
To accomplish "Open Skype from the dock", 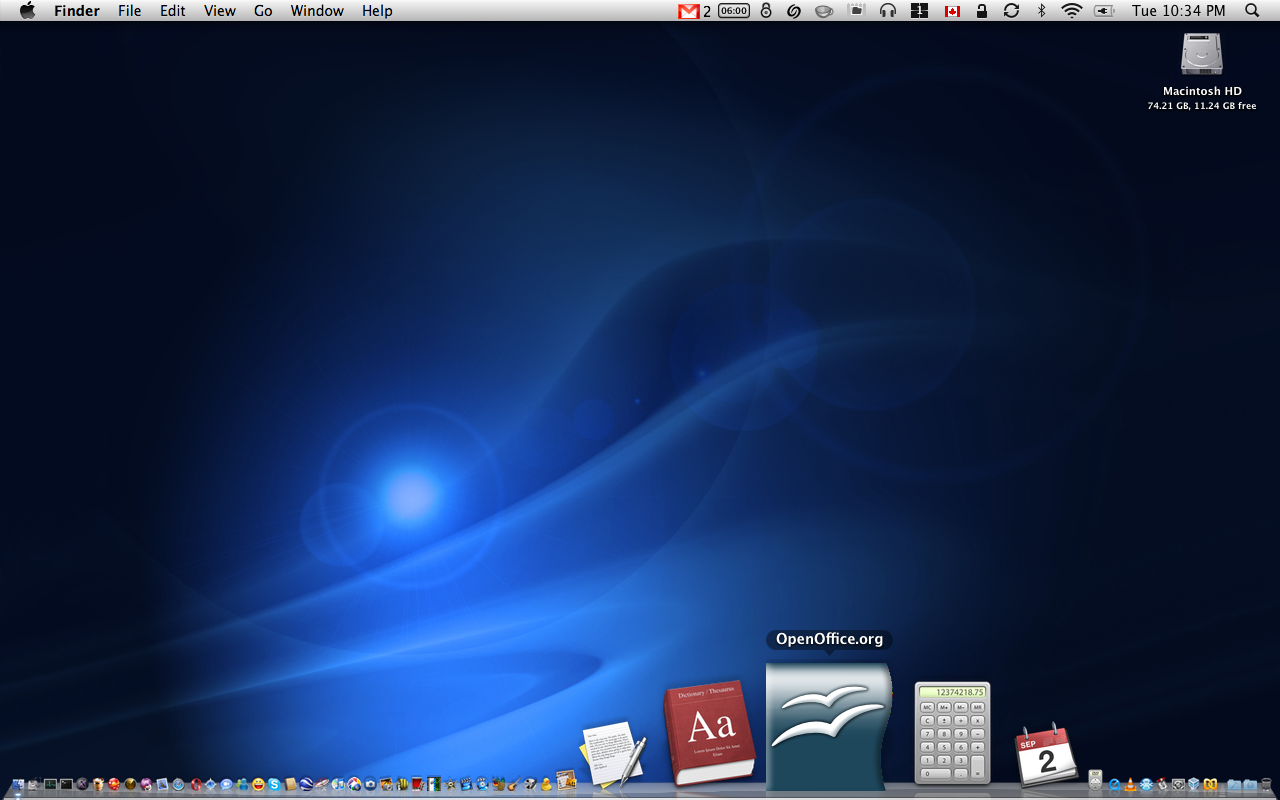I will pyautogui.click(x=274, y=785).
